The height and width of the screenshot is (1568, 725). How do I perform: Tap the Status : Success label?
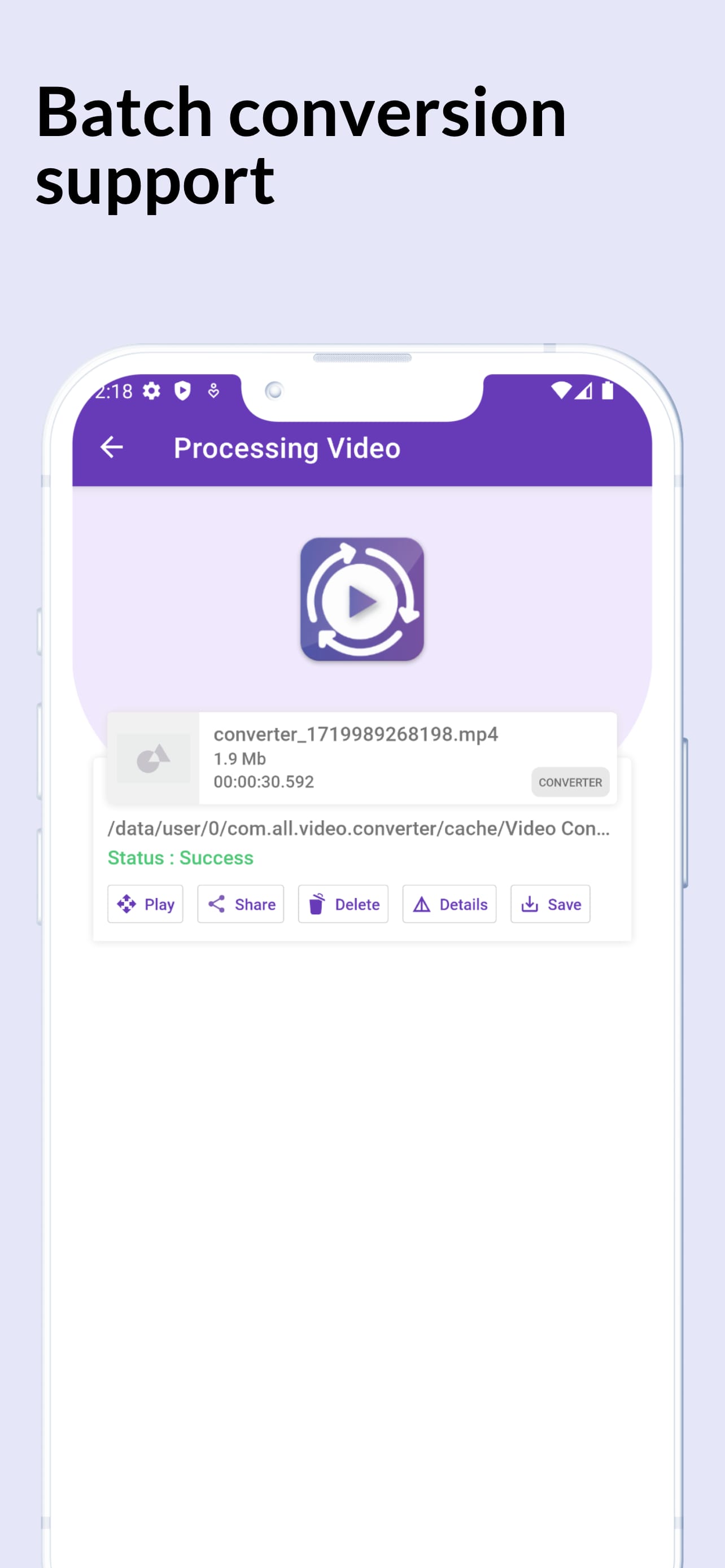[180, 857]
